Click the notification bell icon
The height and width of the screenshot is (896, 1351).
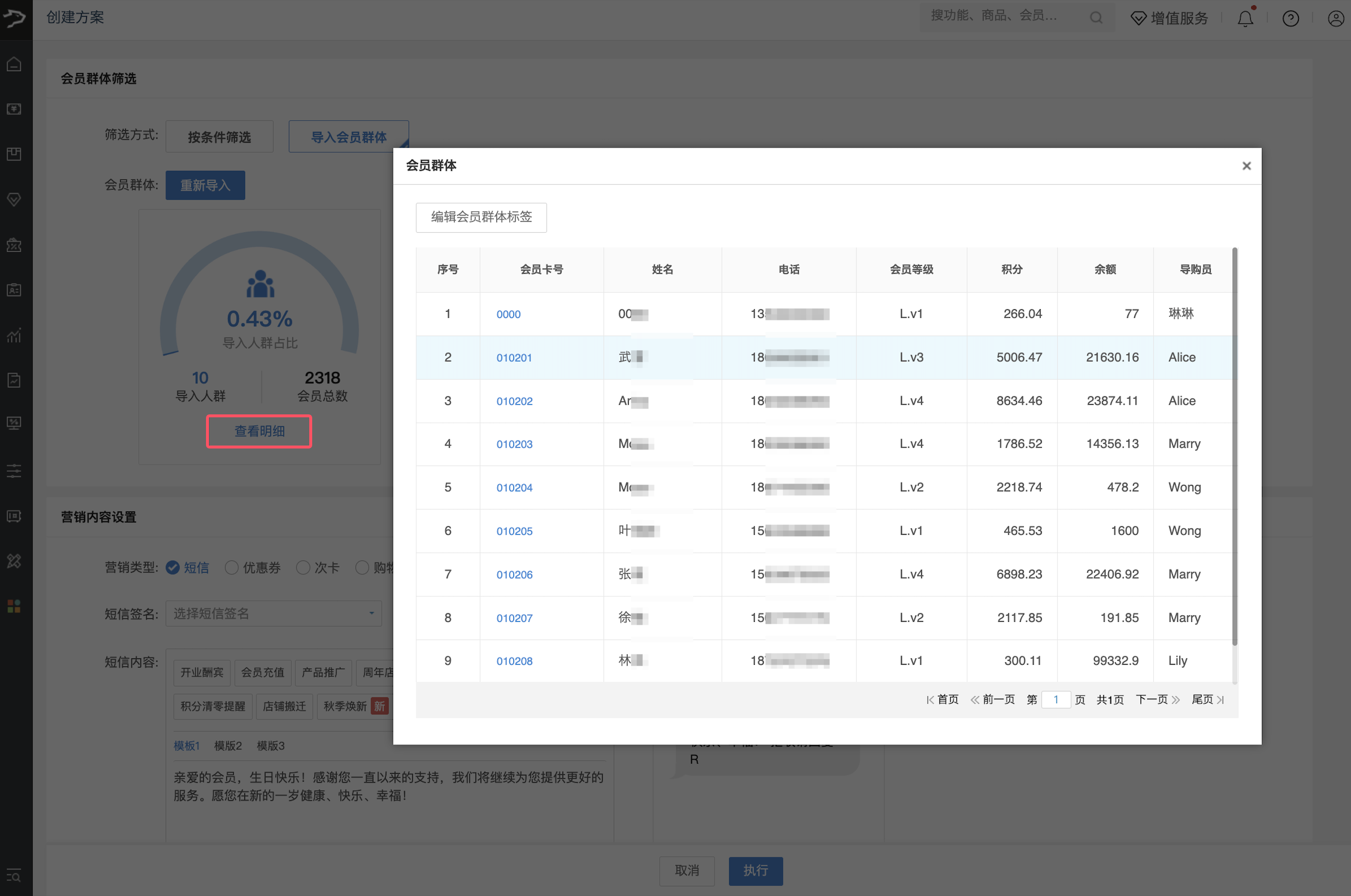(x=1245, y=19)
